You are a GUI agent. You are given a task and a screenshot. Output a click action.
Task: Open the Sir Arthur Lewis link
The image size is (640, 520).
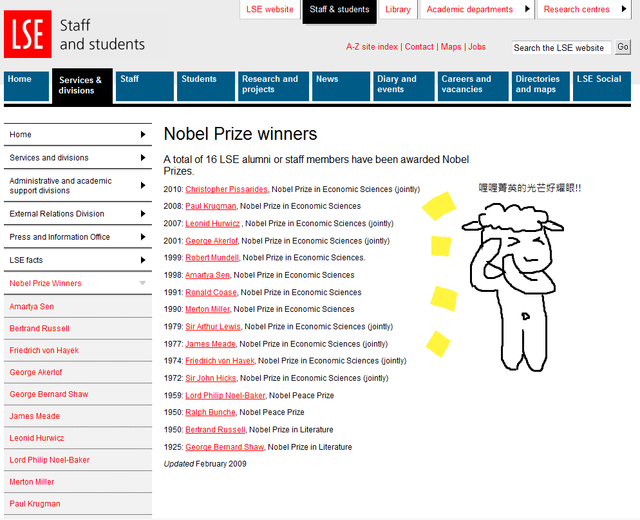pyautogui.click(x=213, y=327)
